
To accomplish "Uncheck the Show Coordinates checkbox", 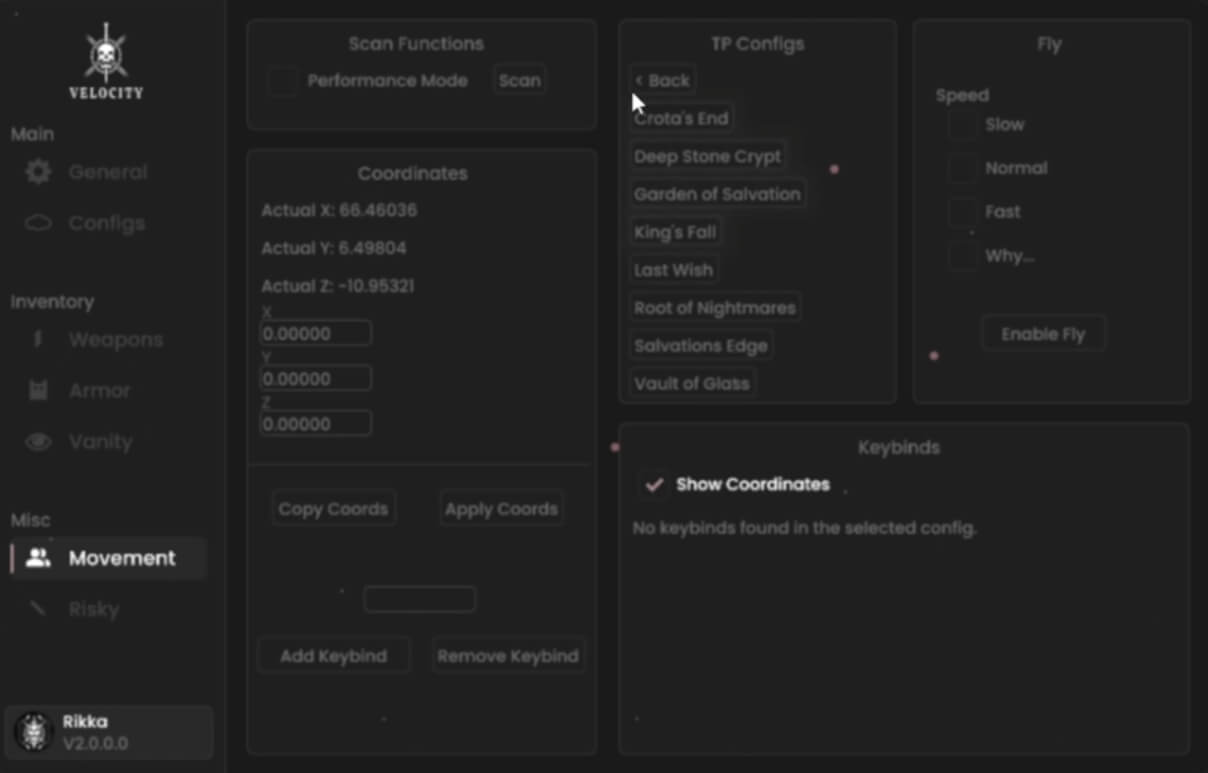I will click(654, 485).
